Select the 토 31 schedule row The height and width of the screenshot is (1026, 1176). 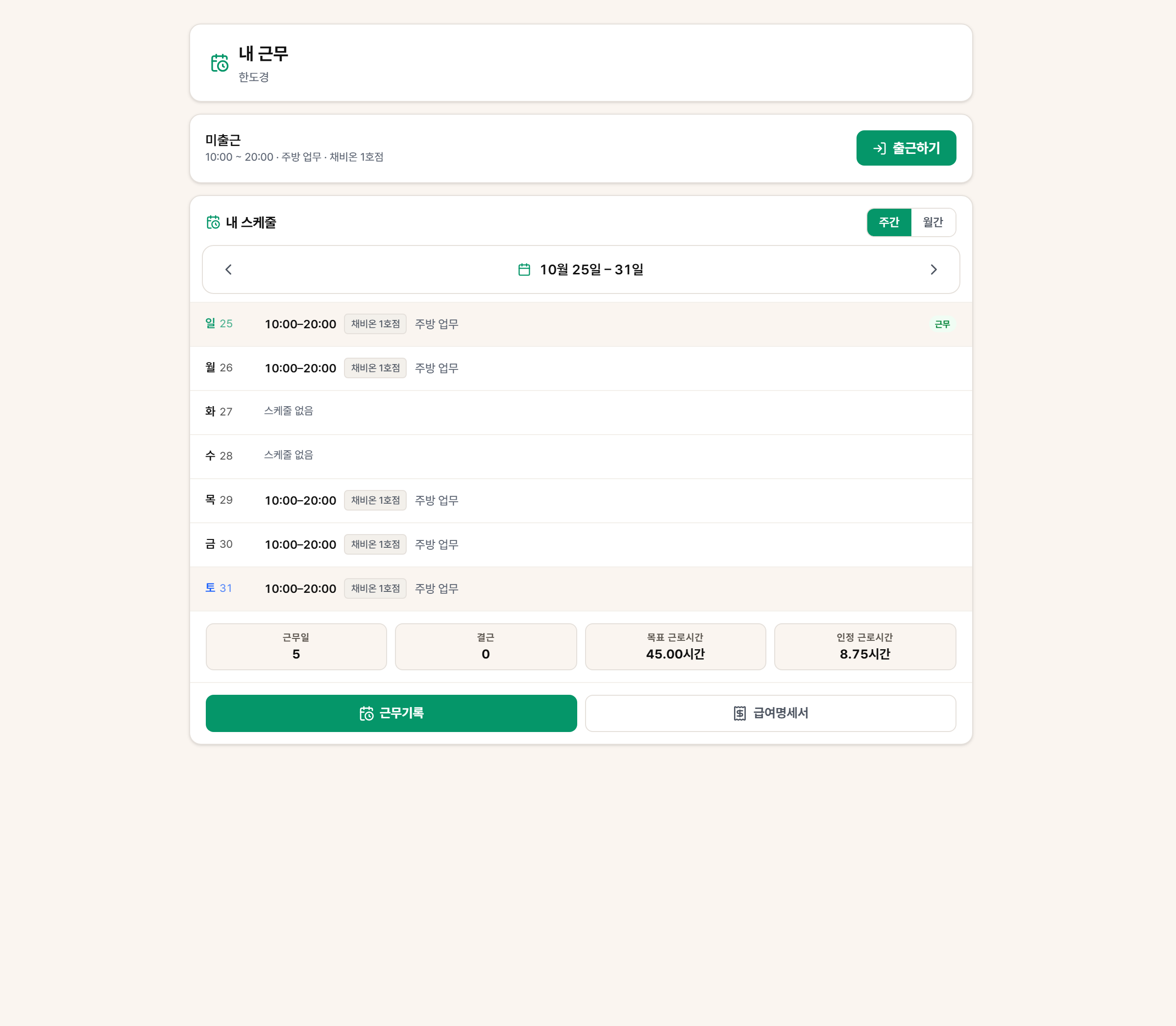tap(581, 588)
